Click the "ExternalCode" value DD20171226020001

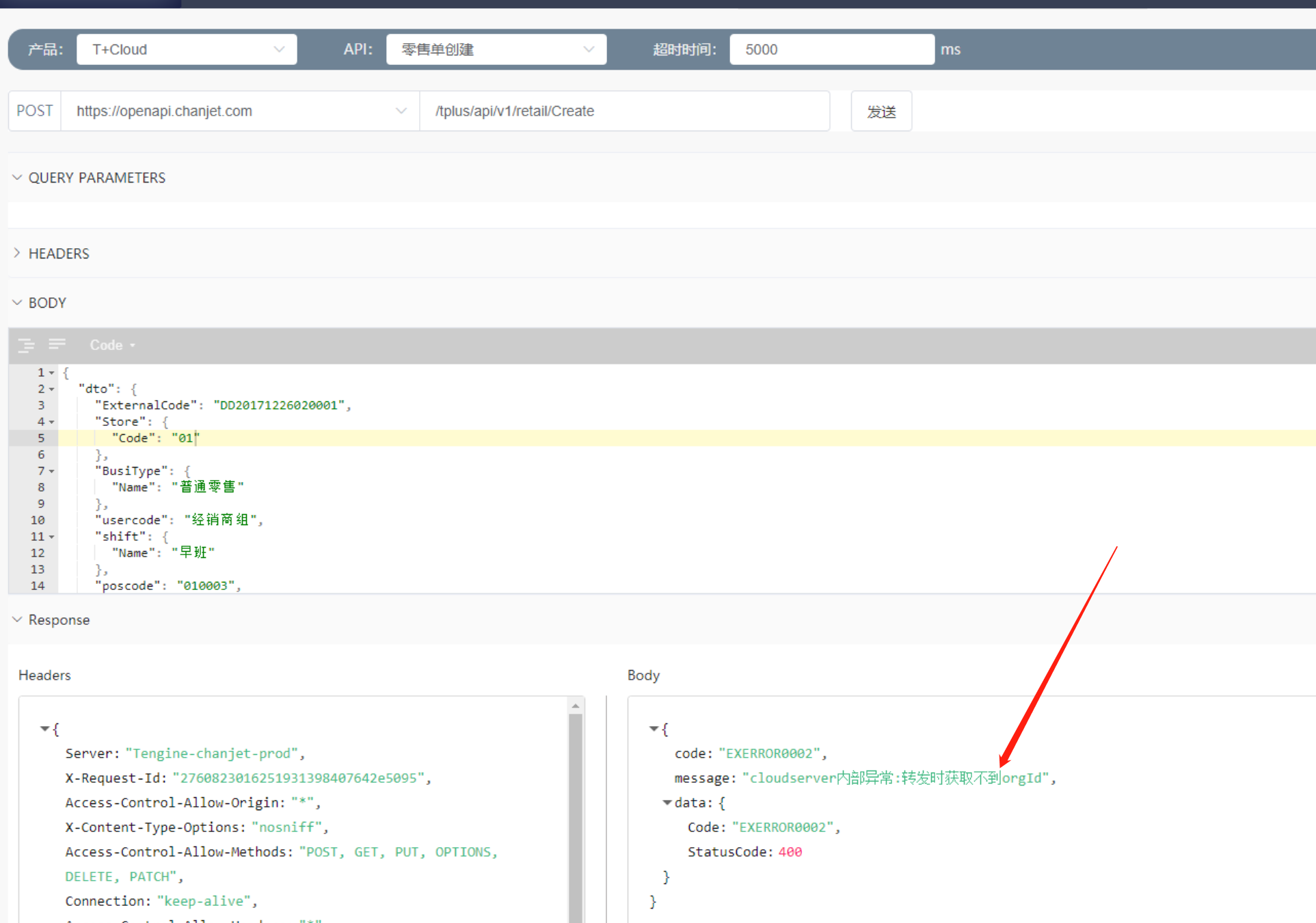click(280, 405)
